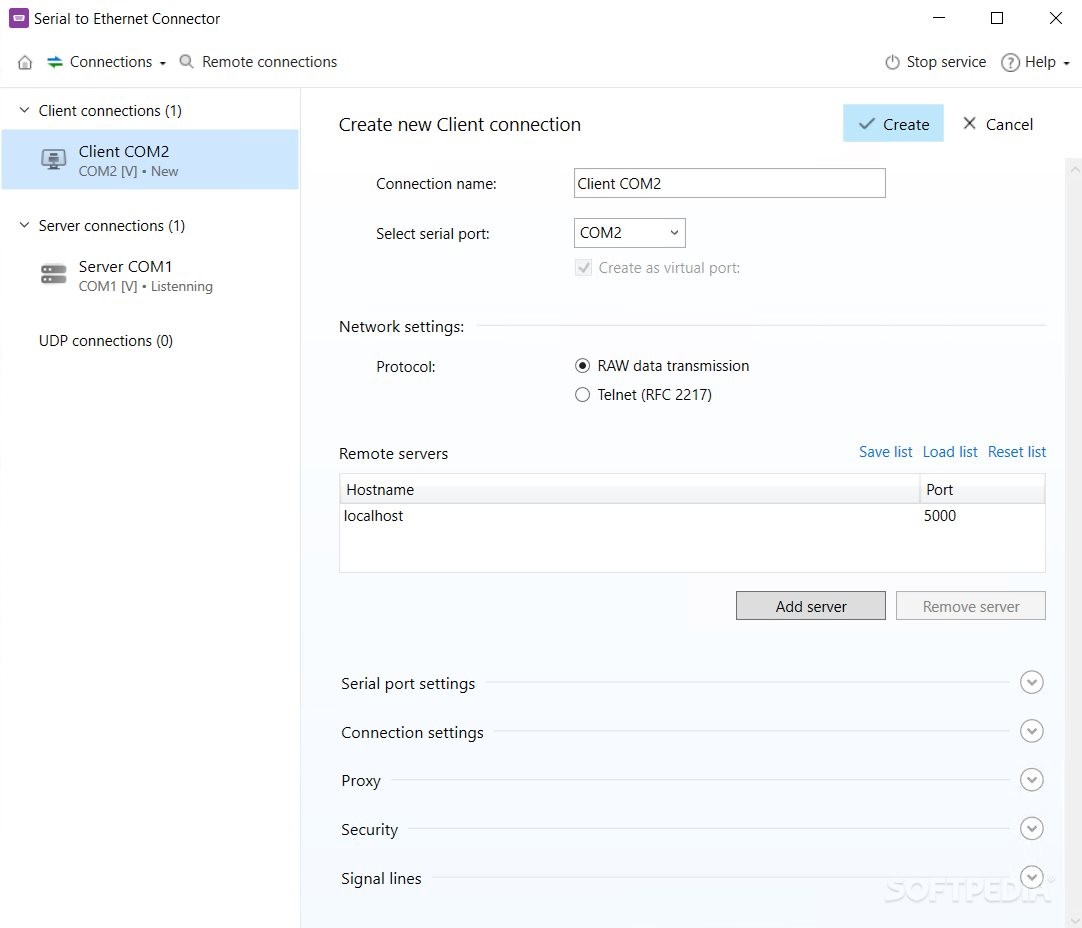Click the Client COM2 monitor icon
The height and width of the screenshot is (928, 1082).
pyautogui.click(x=54, y=159)
